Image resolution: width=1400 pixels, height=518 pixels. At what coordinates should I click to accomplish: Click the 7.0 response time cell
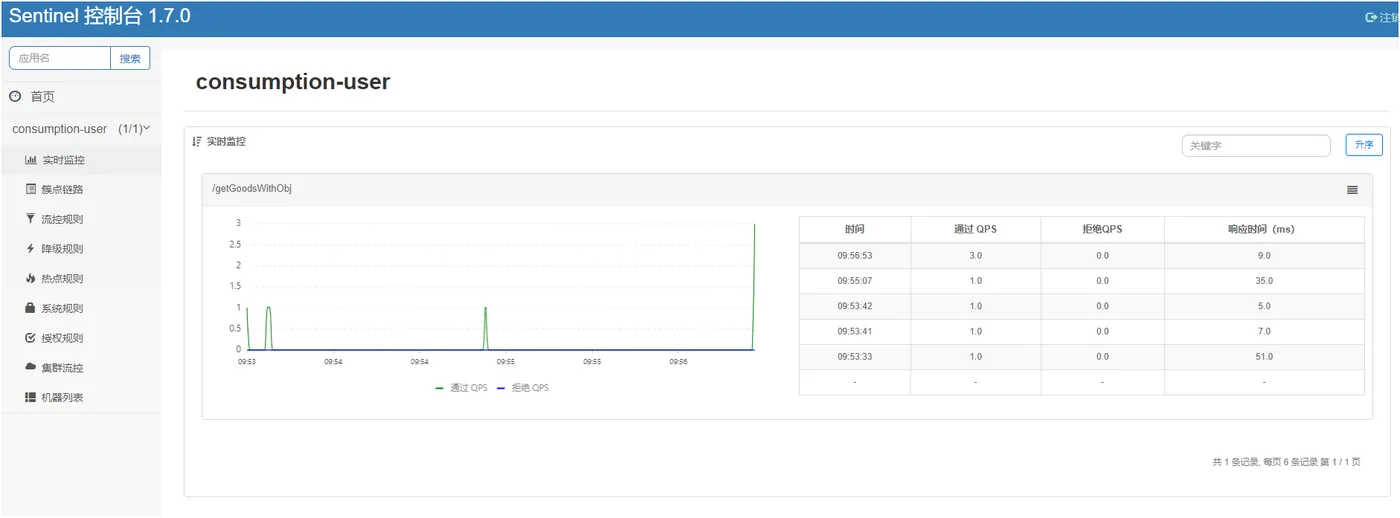click(1264, 331)
